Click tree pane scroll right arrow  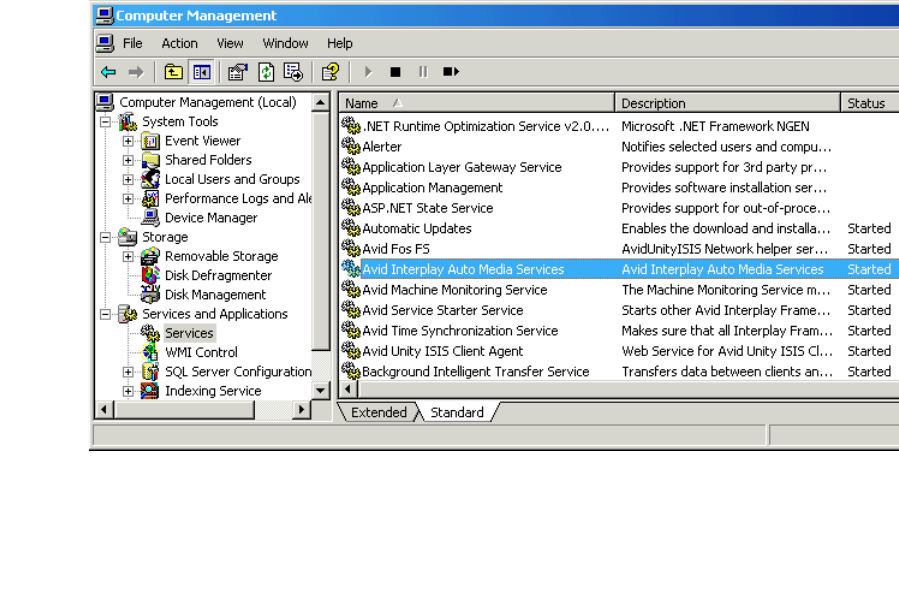coord(301,409)
